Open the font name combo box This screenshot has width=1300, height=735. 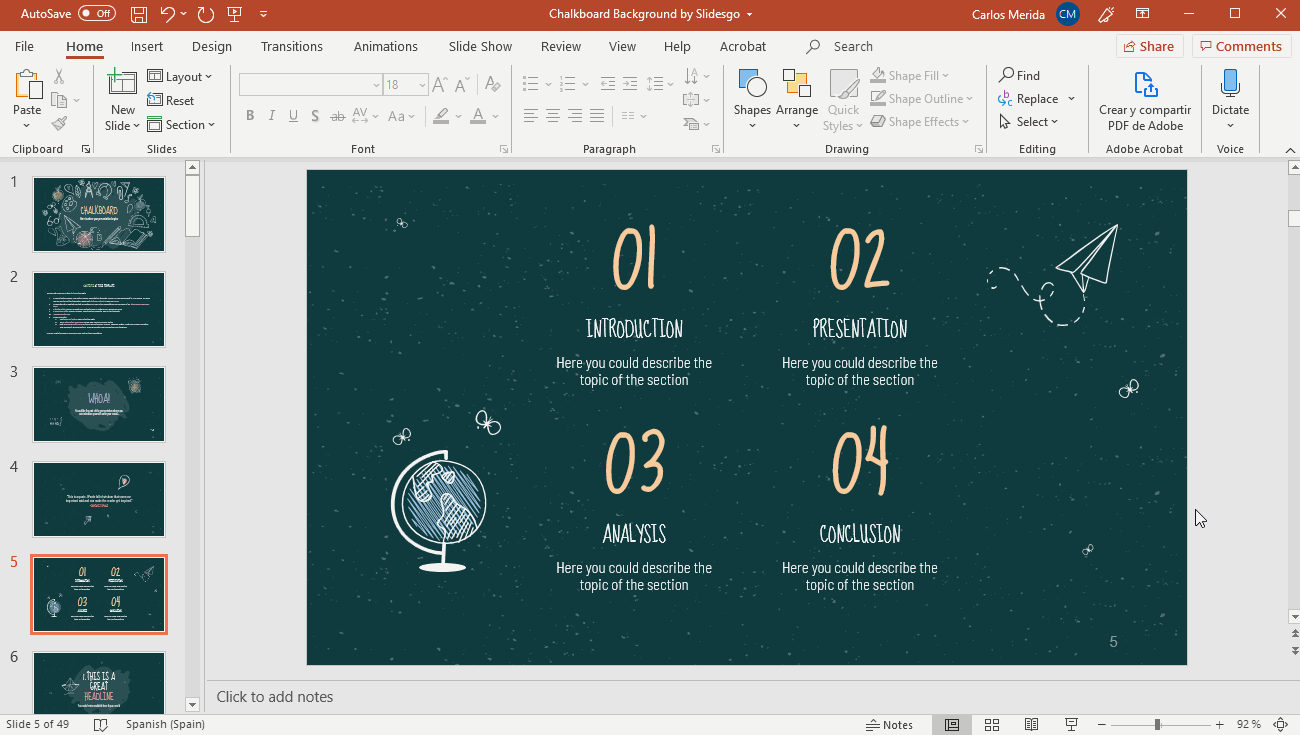(311, 85)
